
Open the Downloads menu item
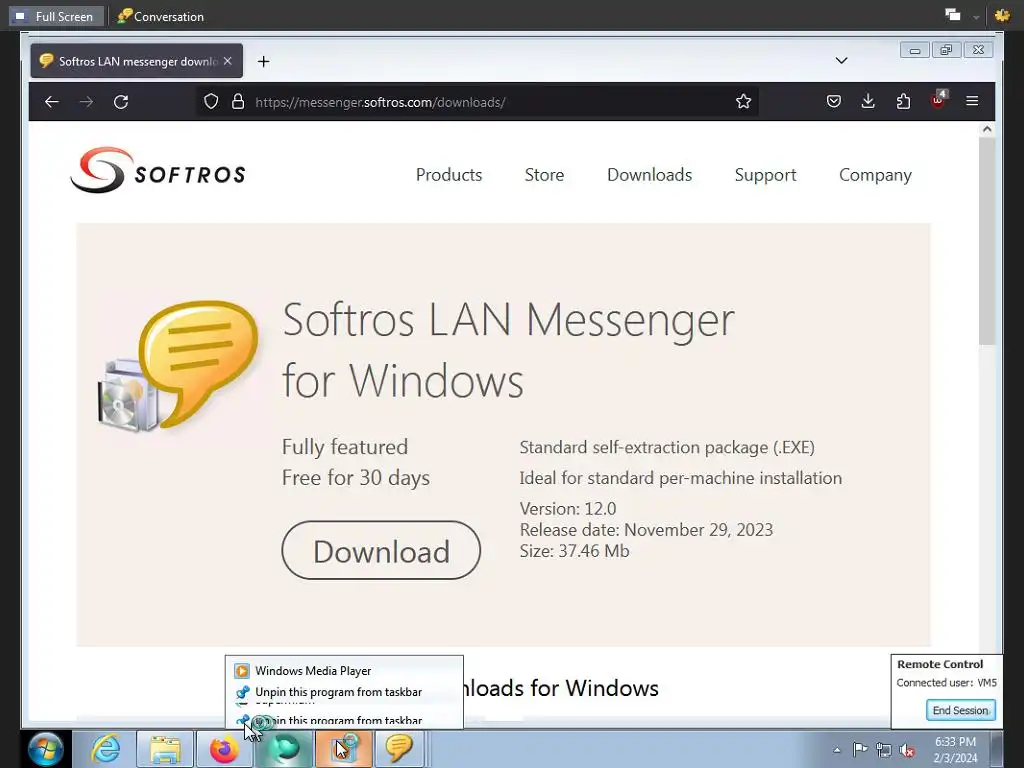[649, 175]
